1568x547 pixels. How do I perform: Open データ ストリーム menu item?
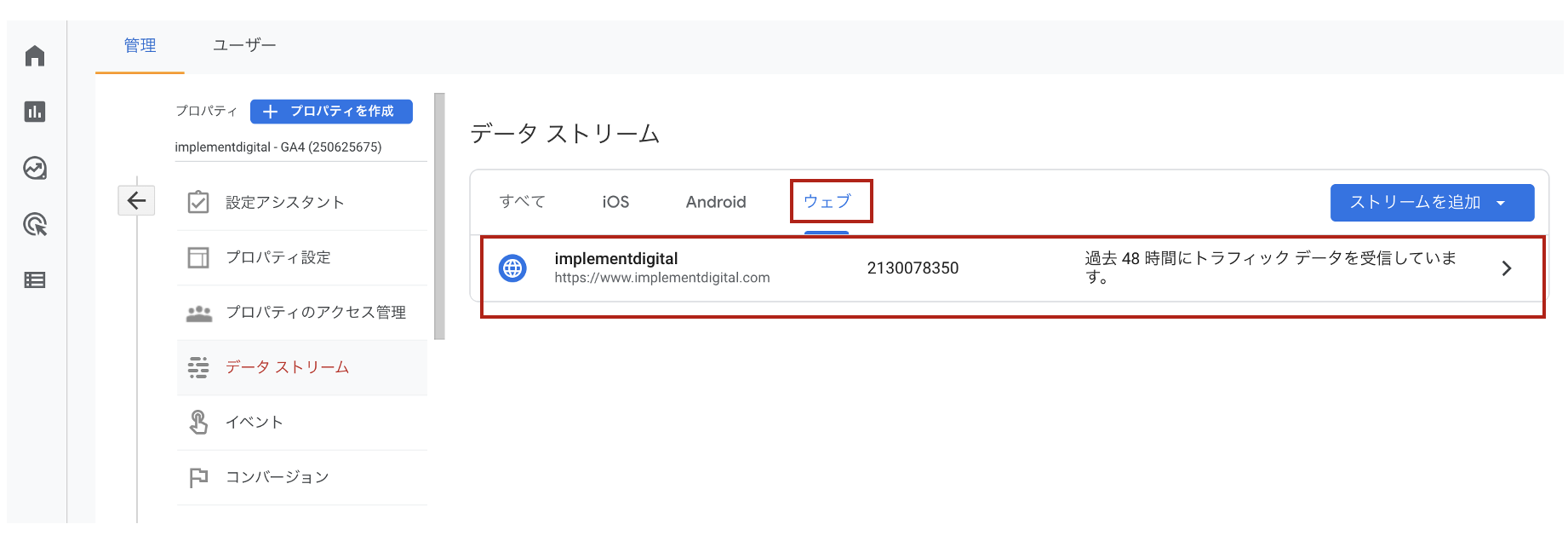302,367
